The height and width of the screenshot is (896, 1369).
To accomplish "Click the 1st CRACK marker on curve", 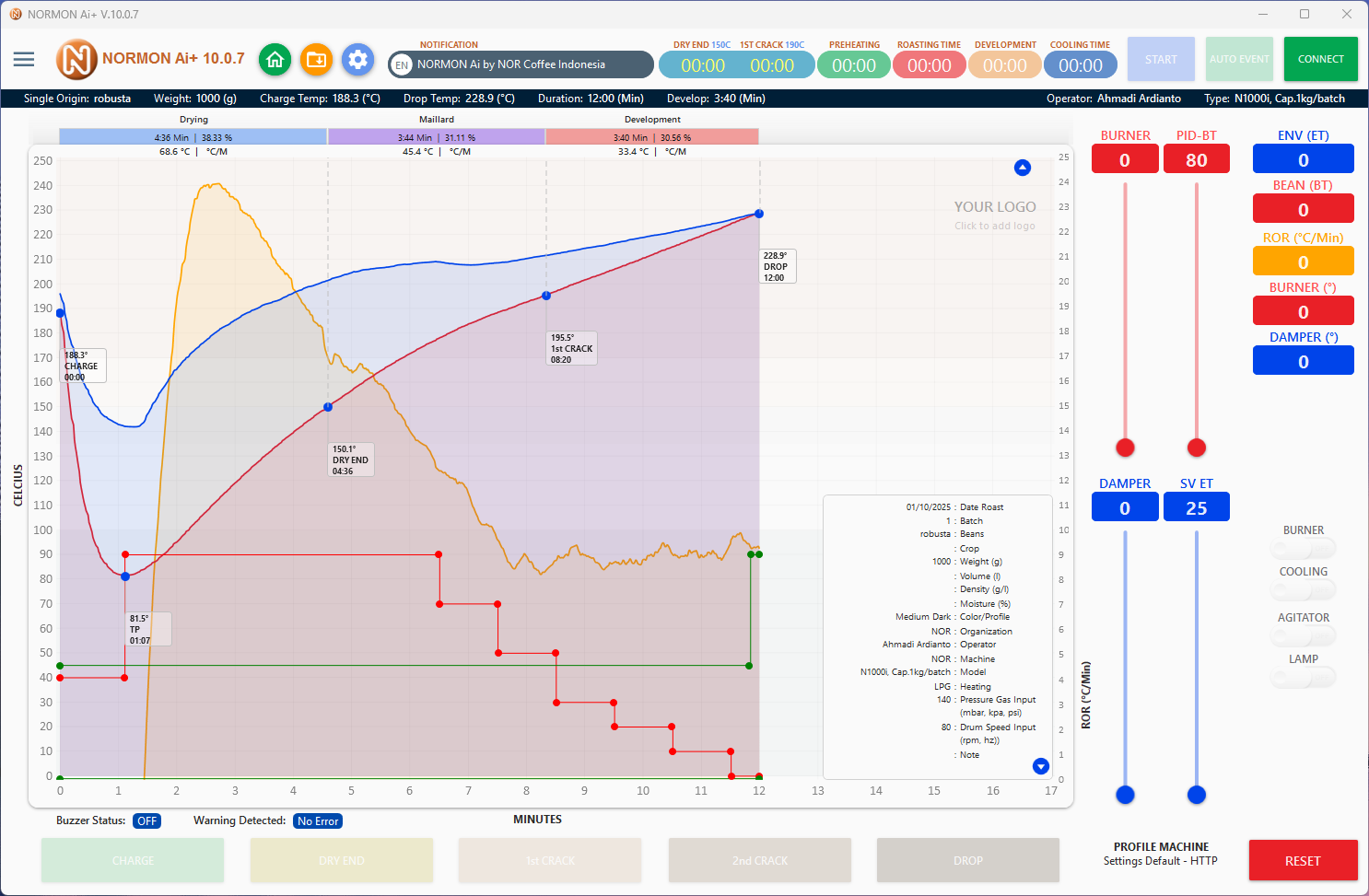I will tap(546, 296).
